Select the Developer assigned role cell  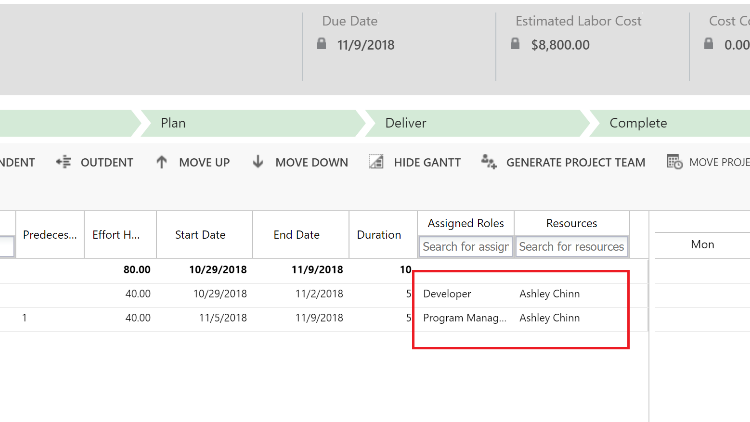coord(447,294)
